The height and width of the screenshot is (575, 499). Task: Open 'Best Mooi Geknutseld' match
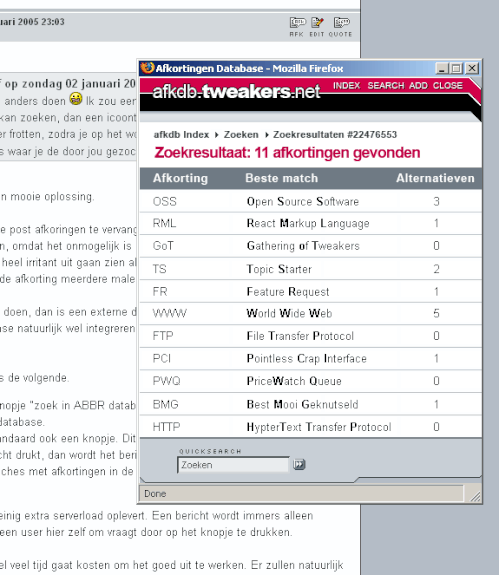(x=302, y=404)
